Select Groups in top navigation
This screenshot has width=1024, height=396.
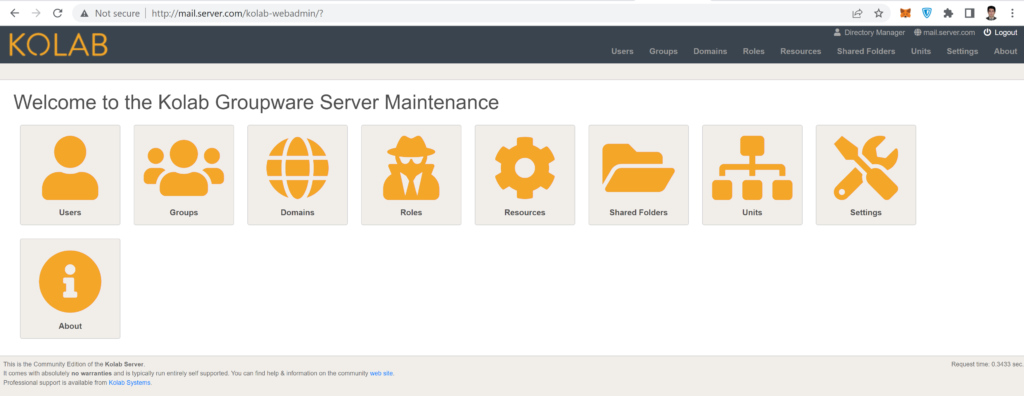tap(664, 51)
